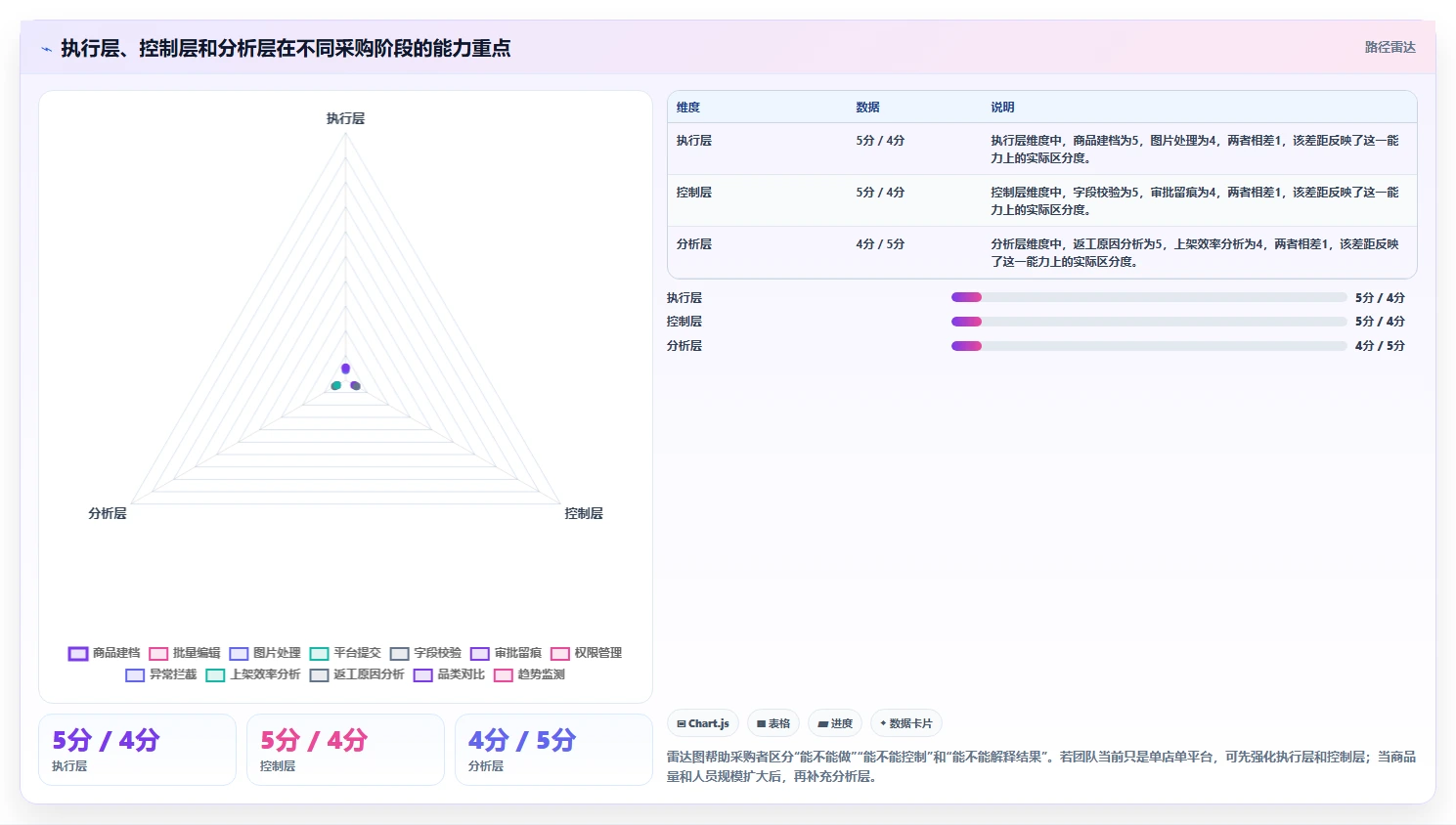Click the teal data point on the radar
The image size is (1456, 825).
click(336, 385)
